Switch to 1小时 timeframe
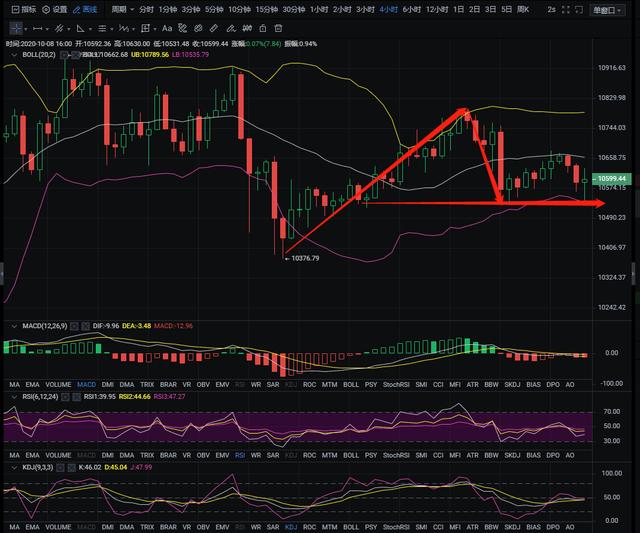Viewport: 640px width, 533px height. click(x=319, y=9)
